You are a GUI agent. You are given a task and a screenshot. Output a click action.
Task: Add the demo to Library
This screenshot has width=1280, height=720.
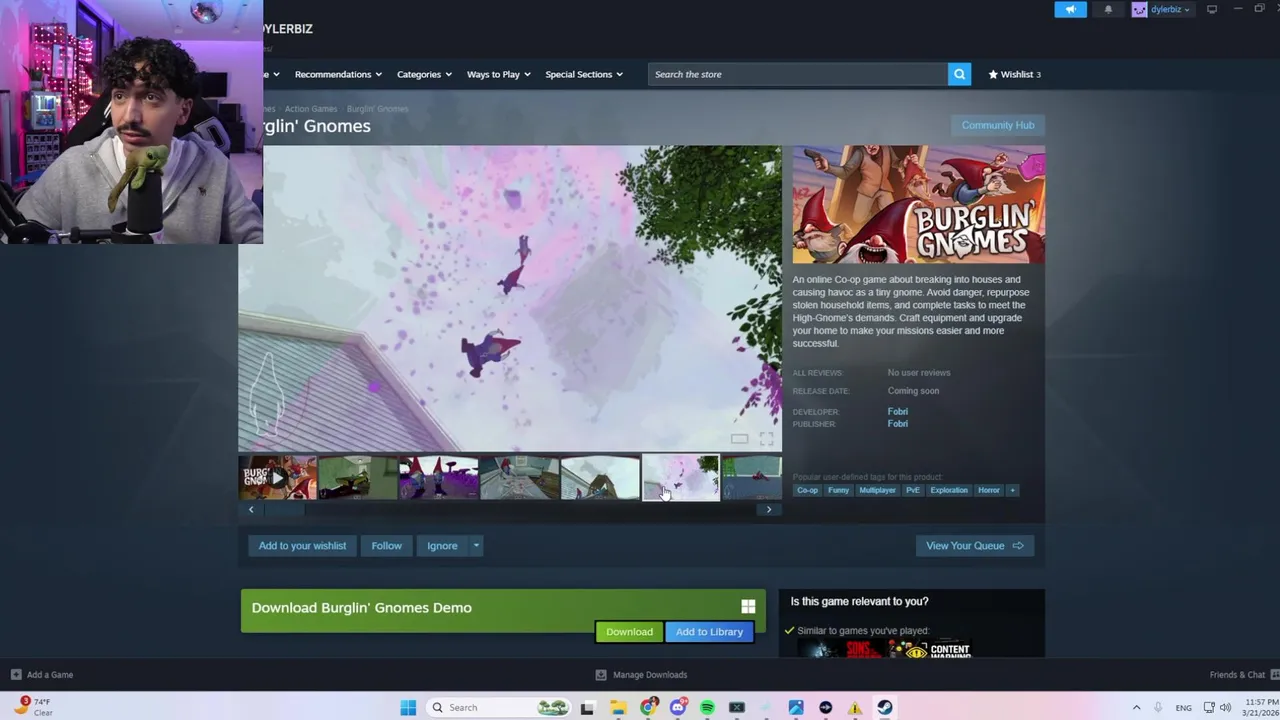pyautogui.click(x=709, y=632)
